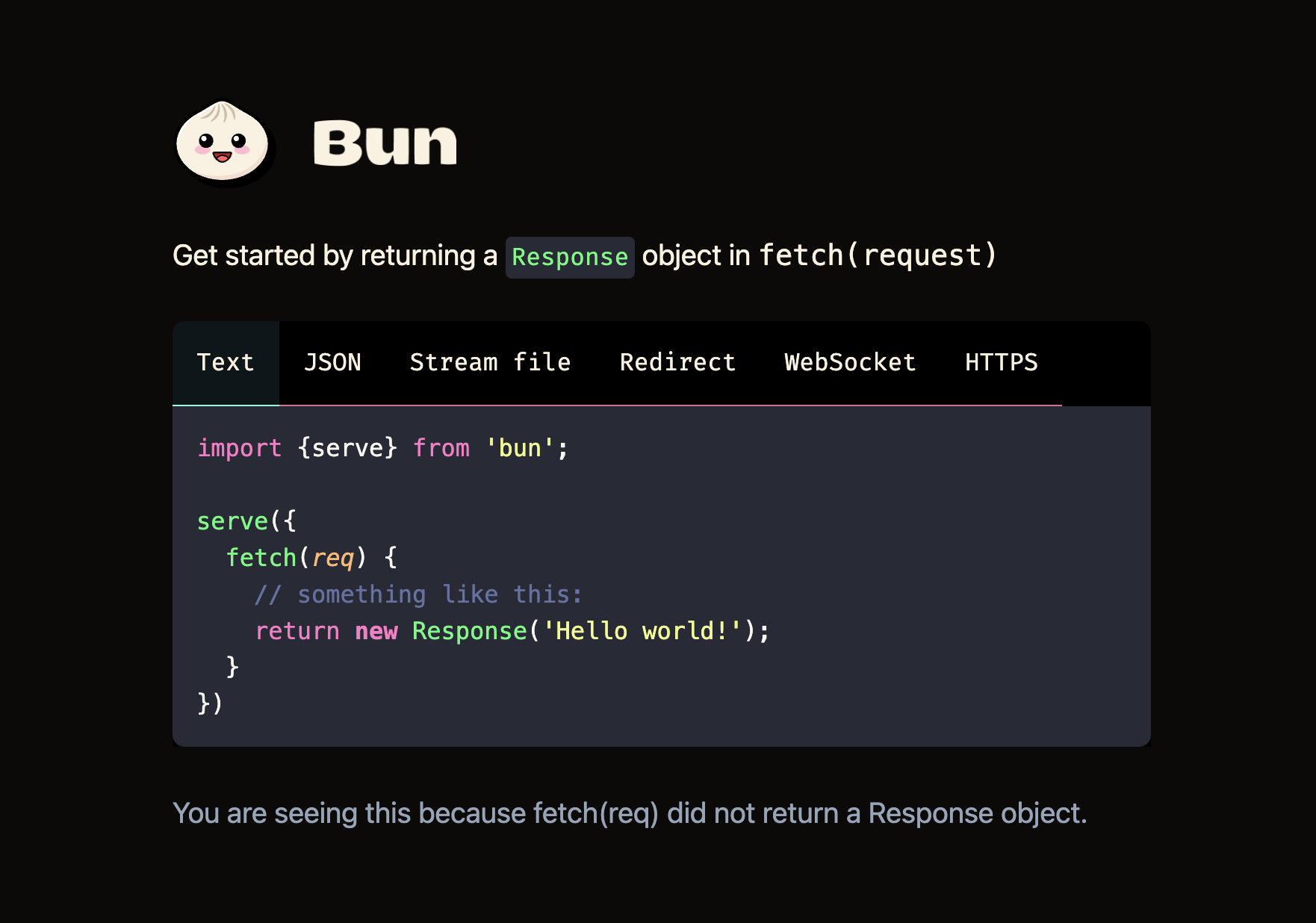Click the explanation text at page bottom
This screenshot has height=923, width=1316.
tap(631, 812)
